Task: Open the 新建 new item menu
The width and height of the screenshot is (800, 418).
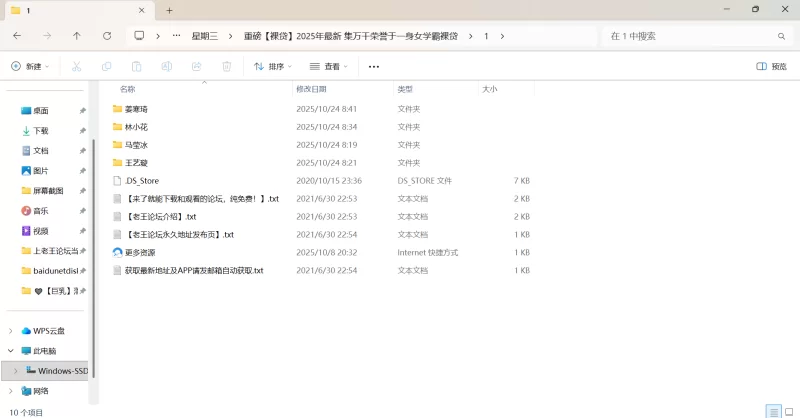Action: (29, 66)
